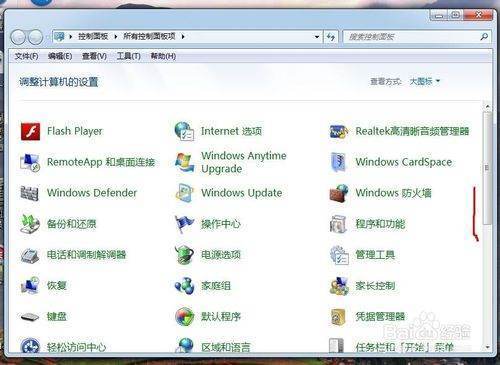Screen dimensions: 500x365
Task: Expand the arrow after 控制面板 breadcrumb
Action: pyautogui.click(x=116, y=37)
